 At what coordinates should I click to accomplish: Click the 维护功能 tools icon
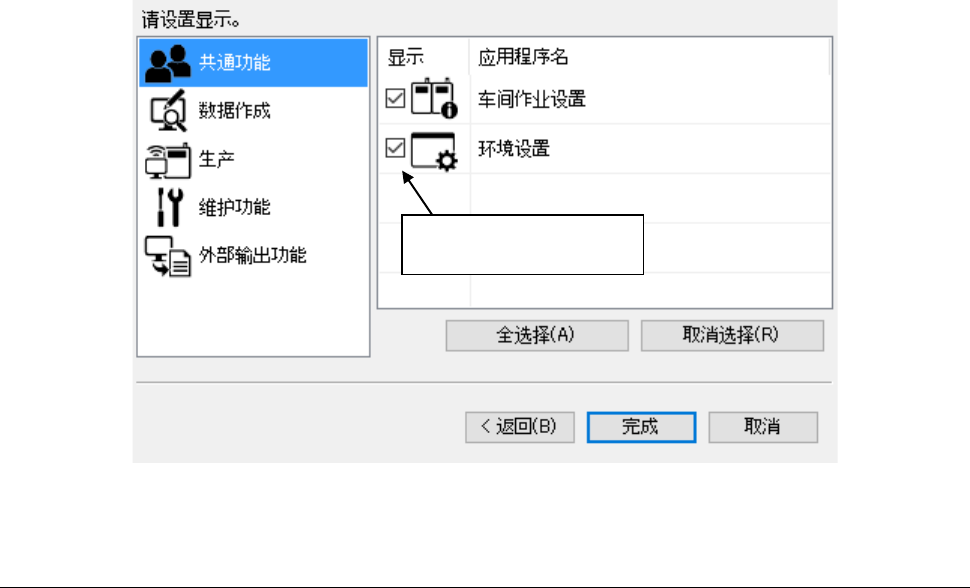coord(170,207)
